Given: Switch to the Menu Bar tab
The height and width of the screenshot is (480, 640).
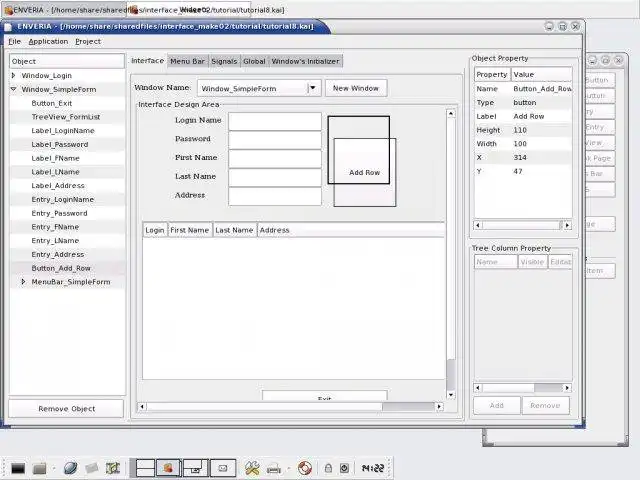Looking at the screenshot, I should pos(187,61).
